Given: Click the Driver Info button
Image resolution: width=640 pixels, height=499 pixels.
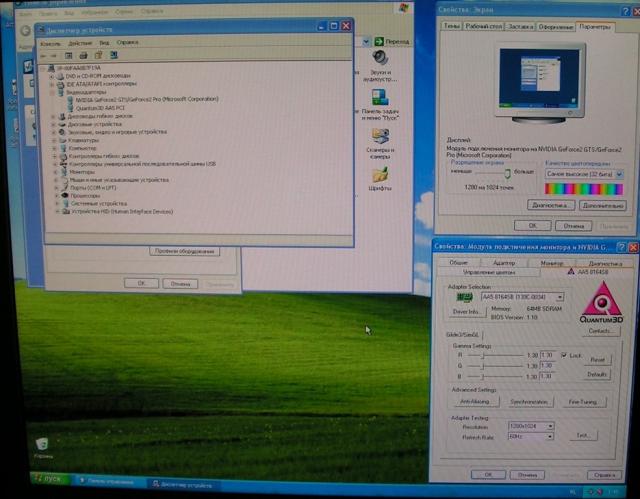Looking at the screenshot, I should 466,312.
